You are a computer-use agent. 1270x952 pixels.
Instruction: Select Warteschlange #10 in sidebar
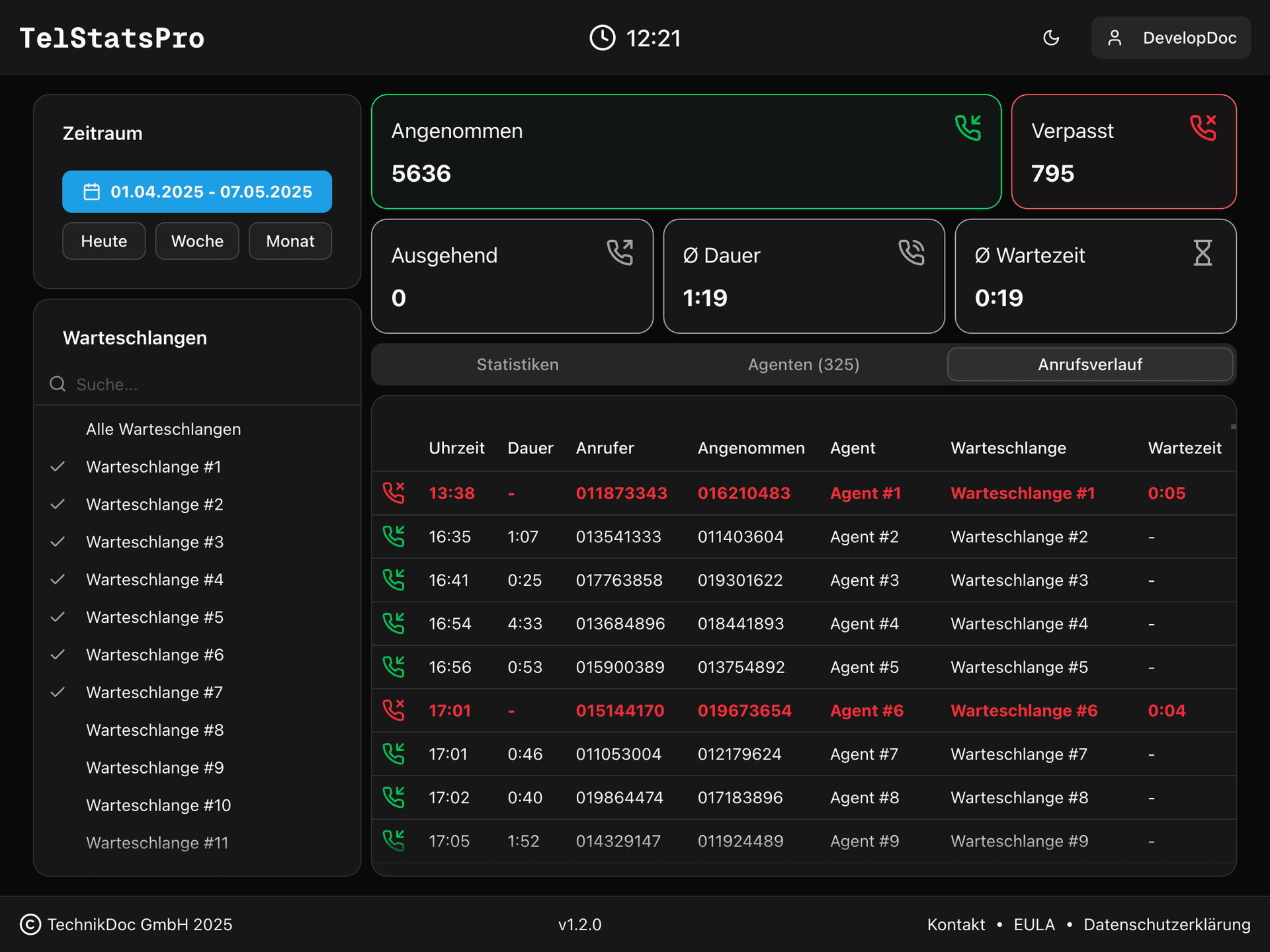coord(197,806)
